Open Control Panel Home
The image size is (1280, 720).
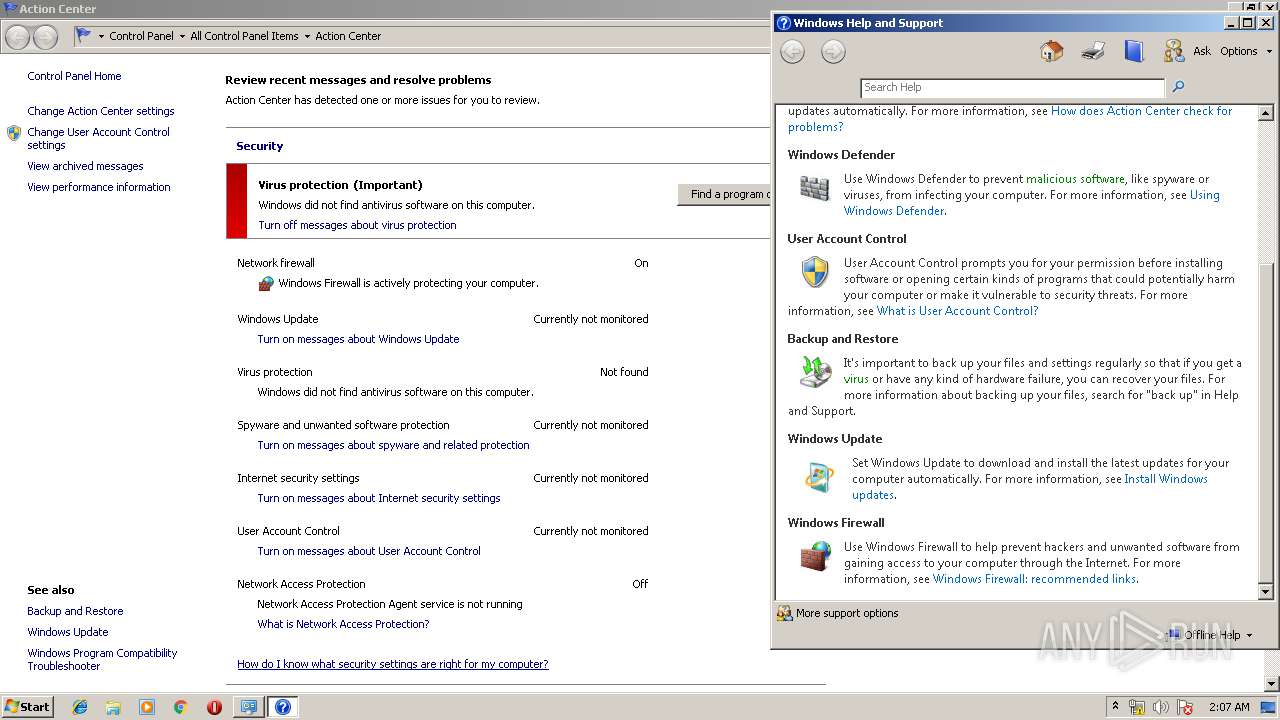(x=74, y=76)
